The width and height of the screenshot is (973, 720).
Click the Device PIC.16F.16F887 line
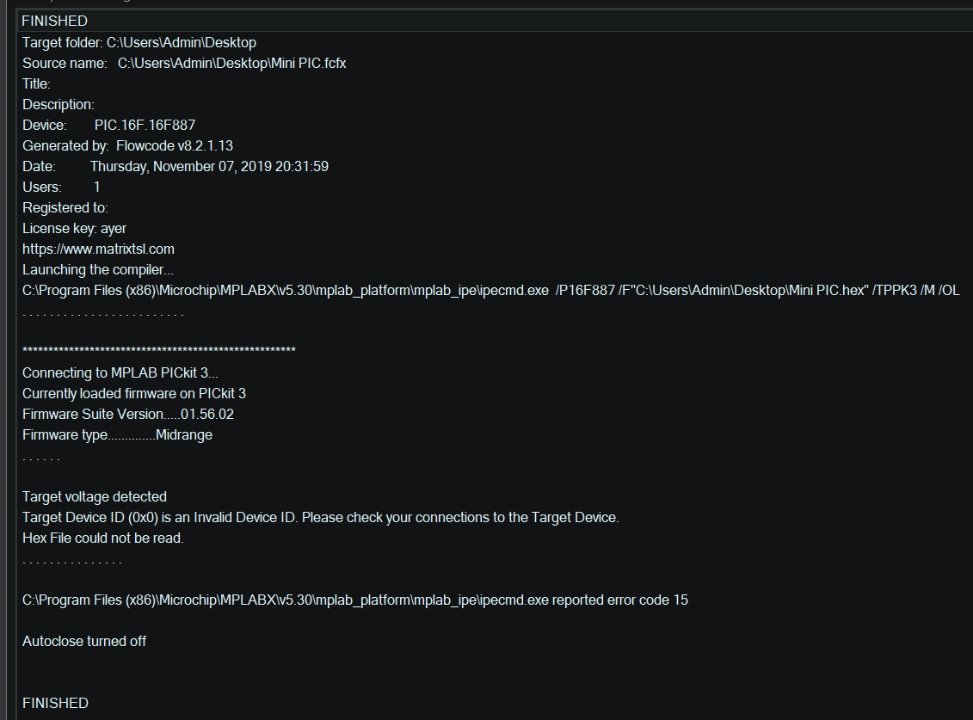click(x=109, y=125)
